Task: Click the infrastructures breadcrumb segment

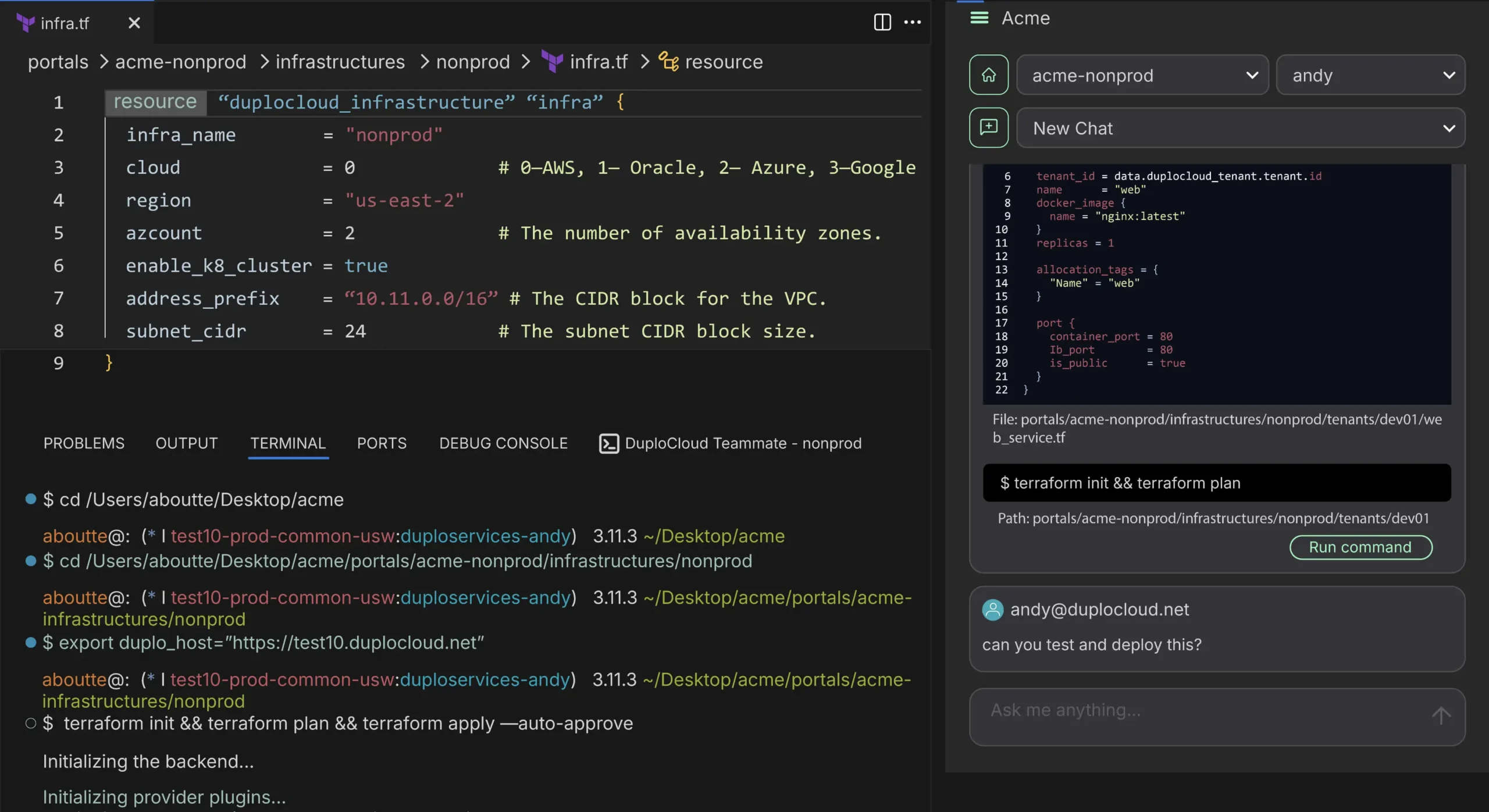Action: [x=340, y=62]
